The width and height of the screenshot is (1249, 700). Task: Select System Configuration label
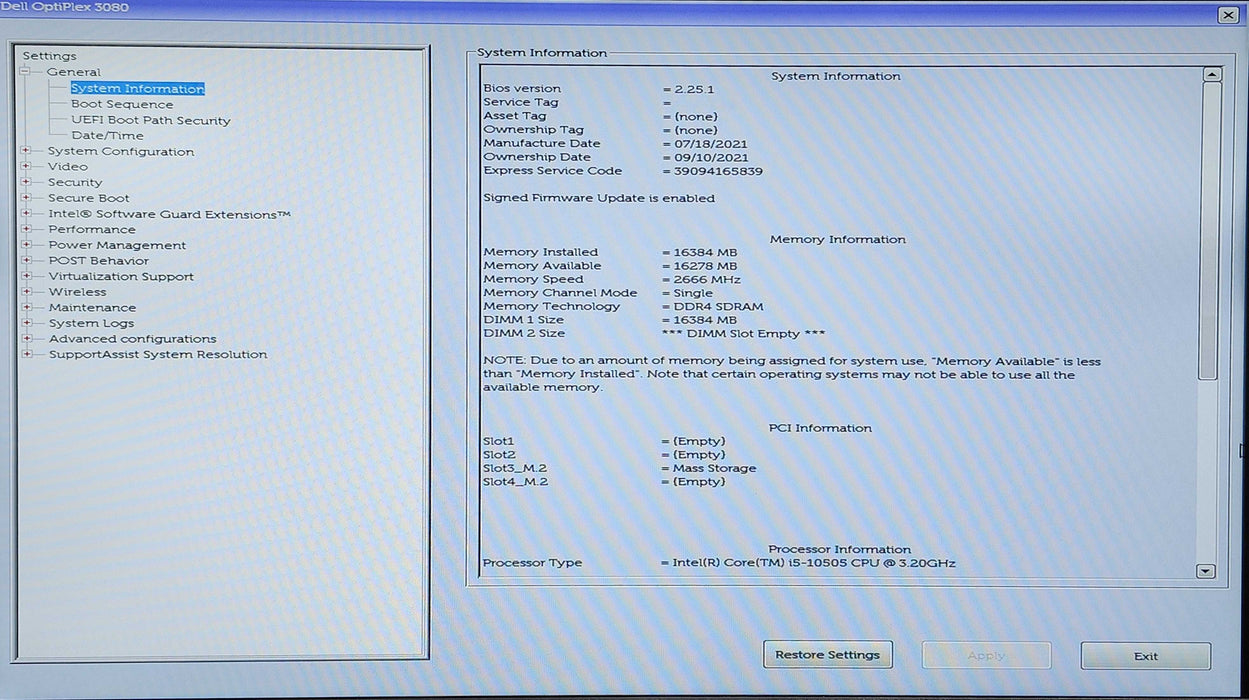(121, 152)
